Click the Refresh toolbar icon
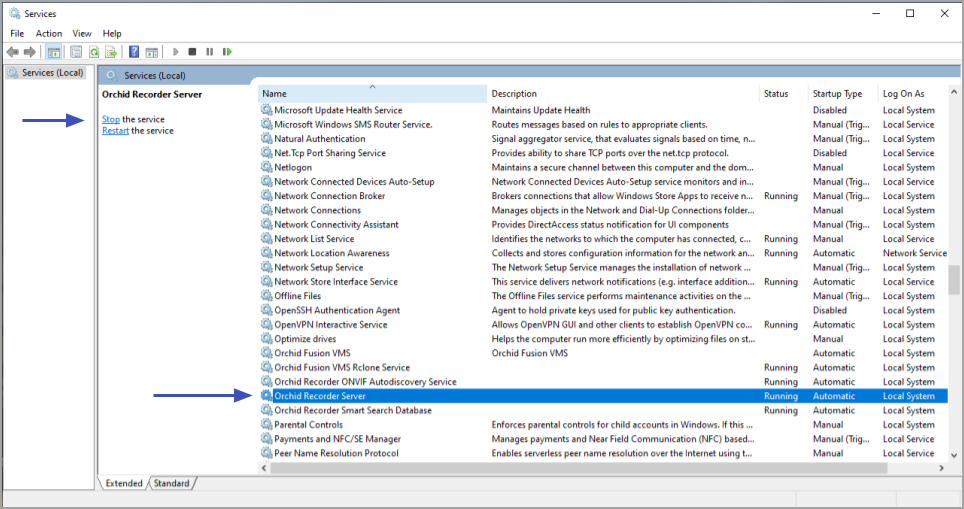The image size is (964, 509). coord(94,52)
